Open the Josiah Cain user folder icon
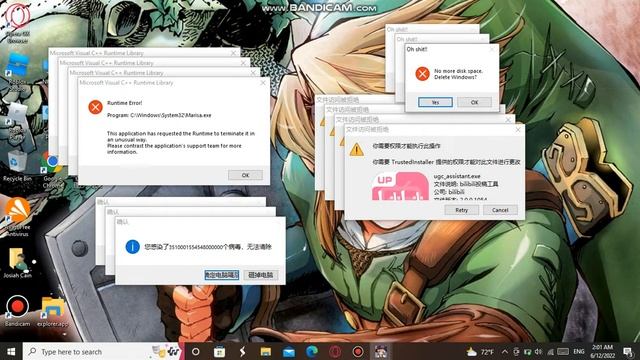Viewport: 640px width, 360px height. pos(18,262)
